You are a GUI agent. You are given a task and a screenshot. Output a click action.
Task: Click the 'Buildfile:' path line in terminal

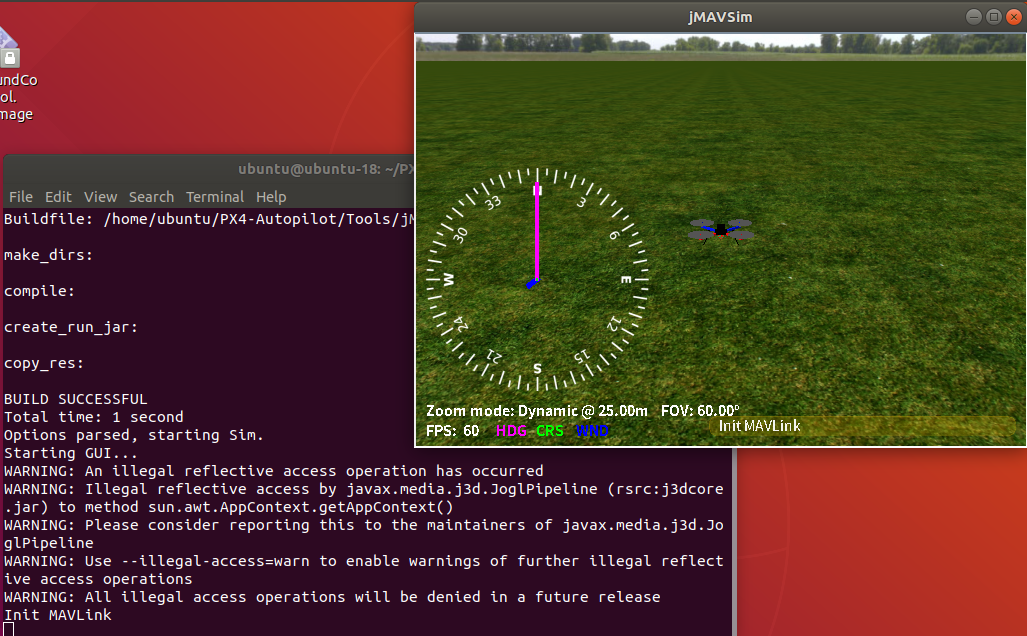[209, 219]
